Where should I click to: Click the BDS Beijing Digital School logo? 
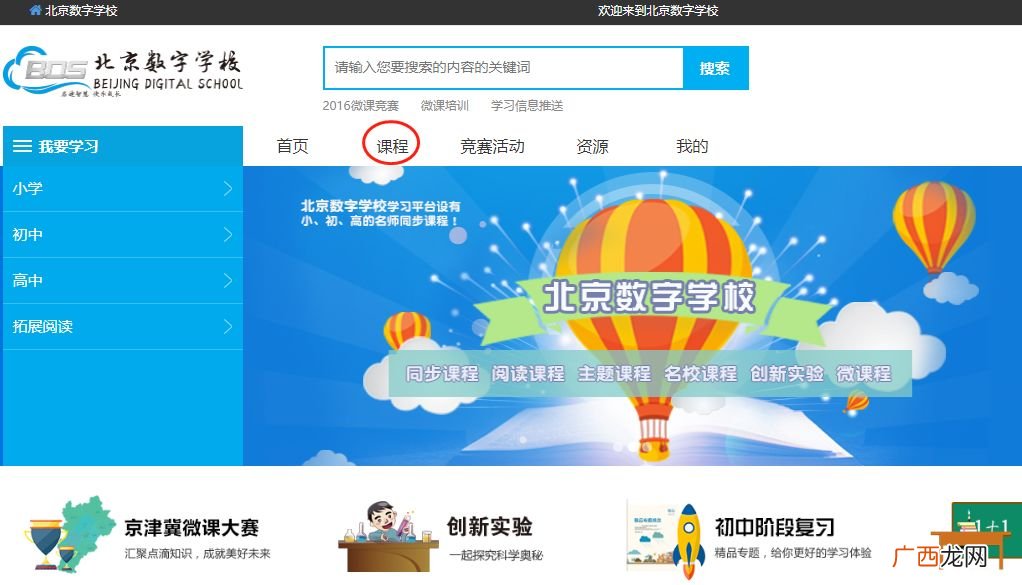tap(124, 72)
